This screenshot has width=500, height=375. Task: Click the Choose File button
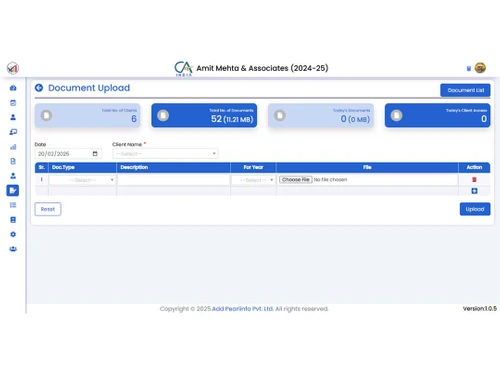[296, 180]
